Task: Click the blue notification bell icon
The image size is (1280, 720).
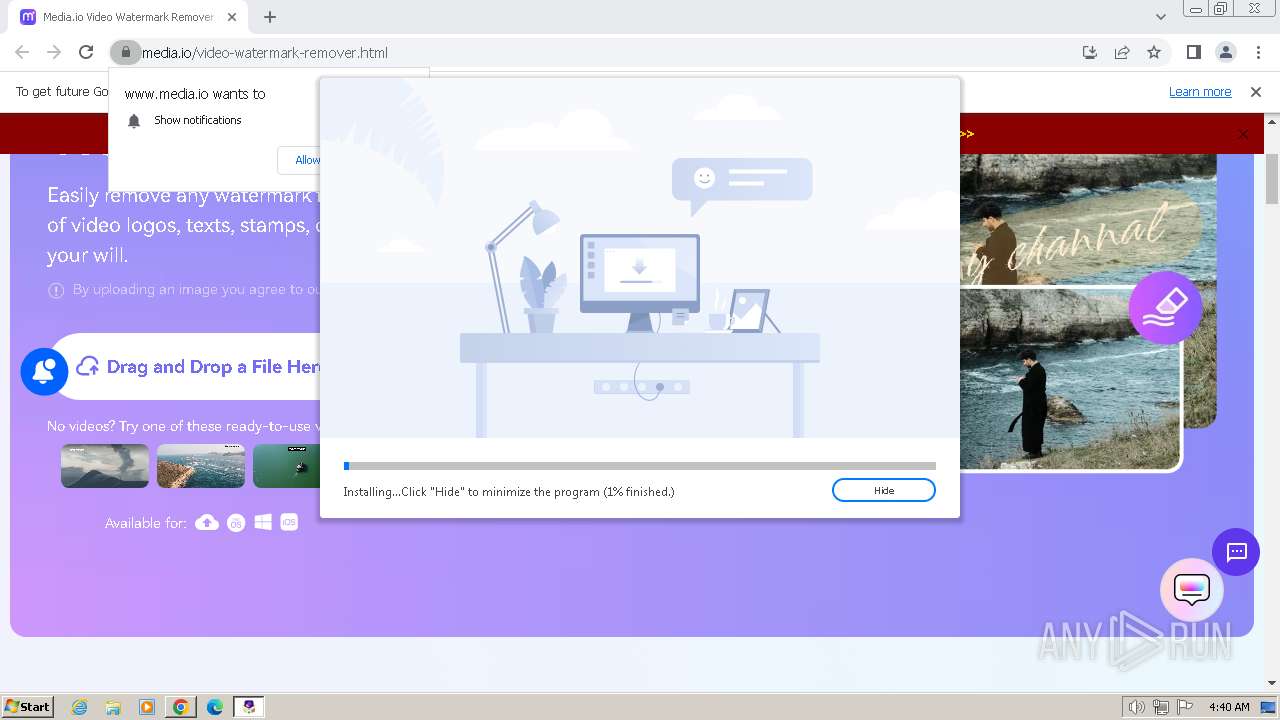Action: pos(44,371)
